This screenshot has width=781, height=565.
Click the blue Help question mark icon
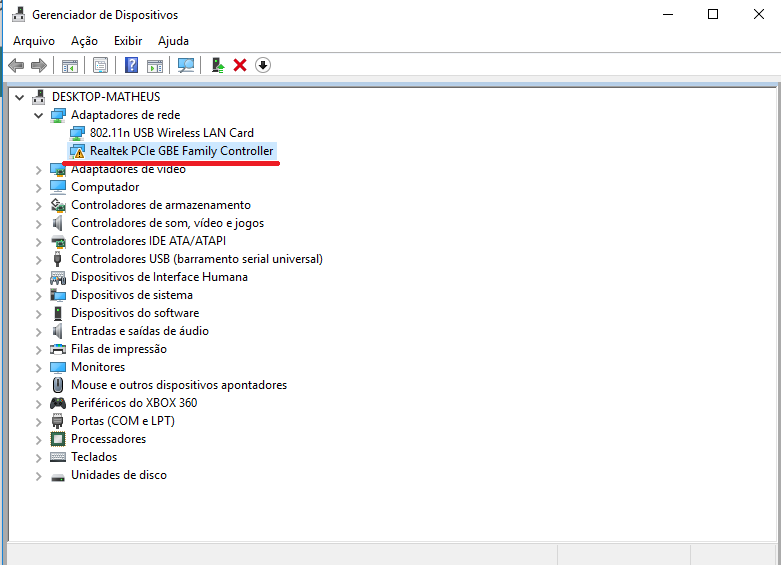tap(131, 65)
